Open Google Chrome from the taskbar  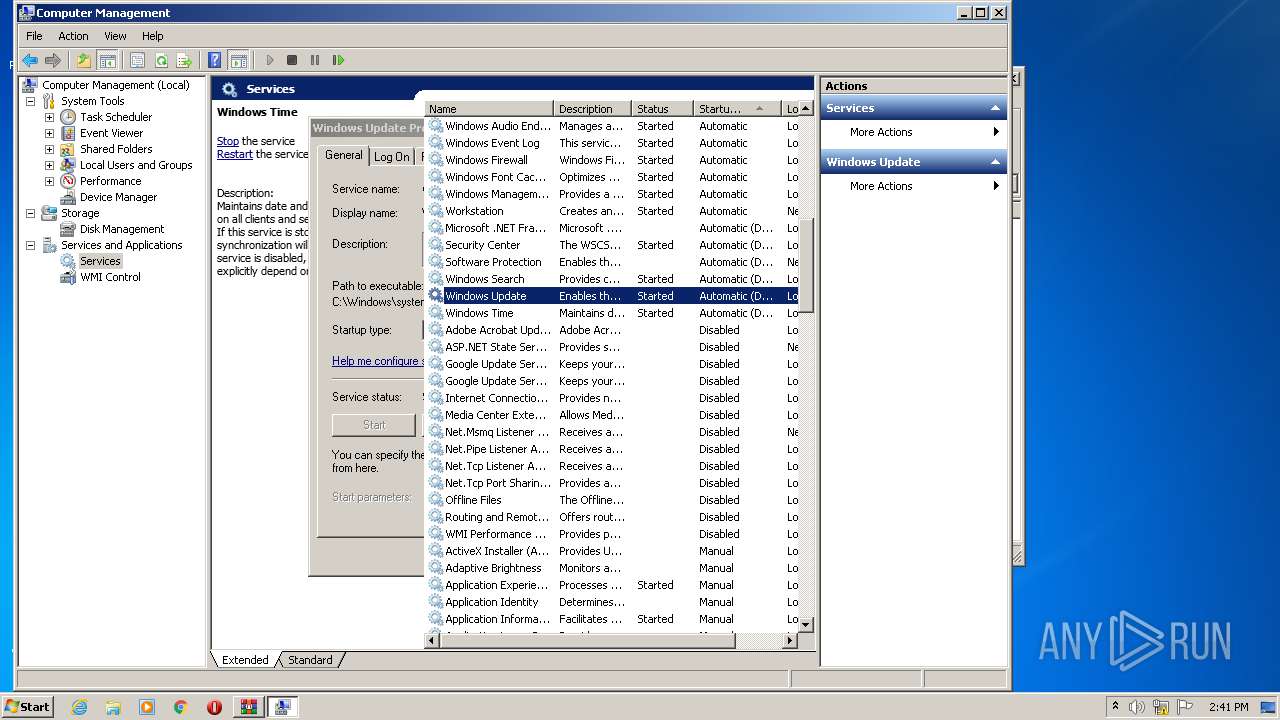tap(181, 707)
